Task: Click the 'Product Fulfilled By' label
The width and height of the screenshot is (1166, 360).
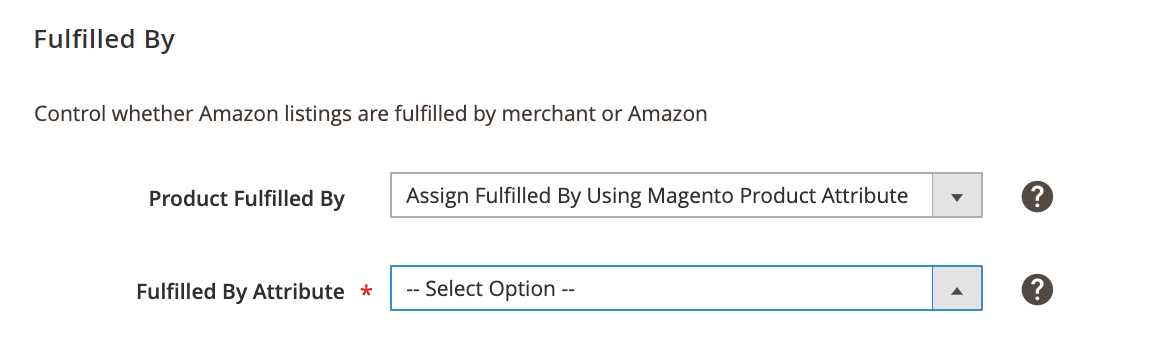Action: click(247, 199)
